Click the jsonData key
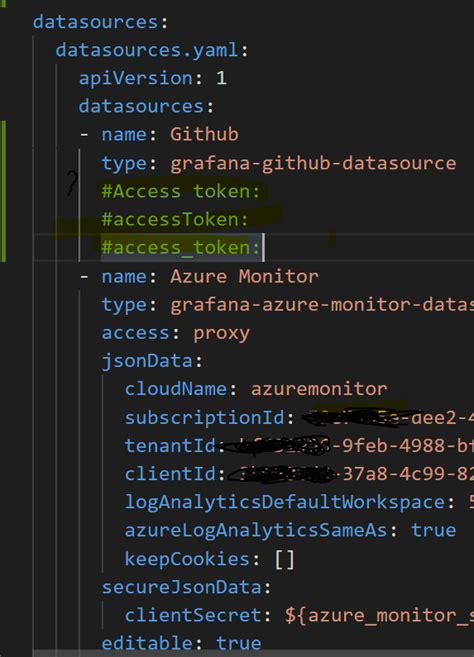Viewport: 474px width, 657px height. pyautogui.click(x=147, y=361)
